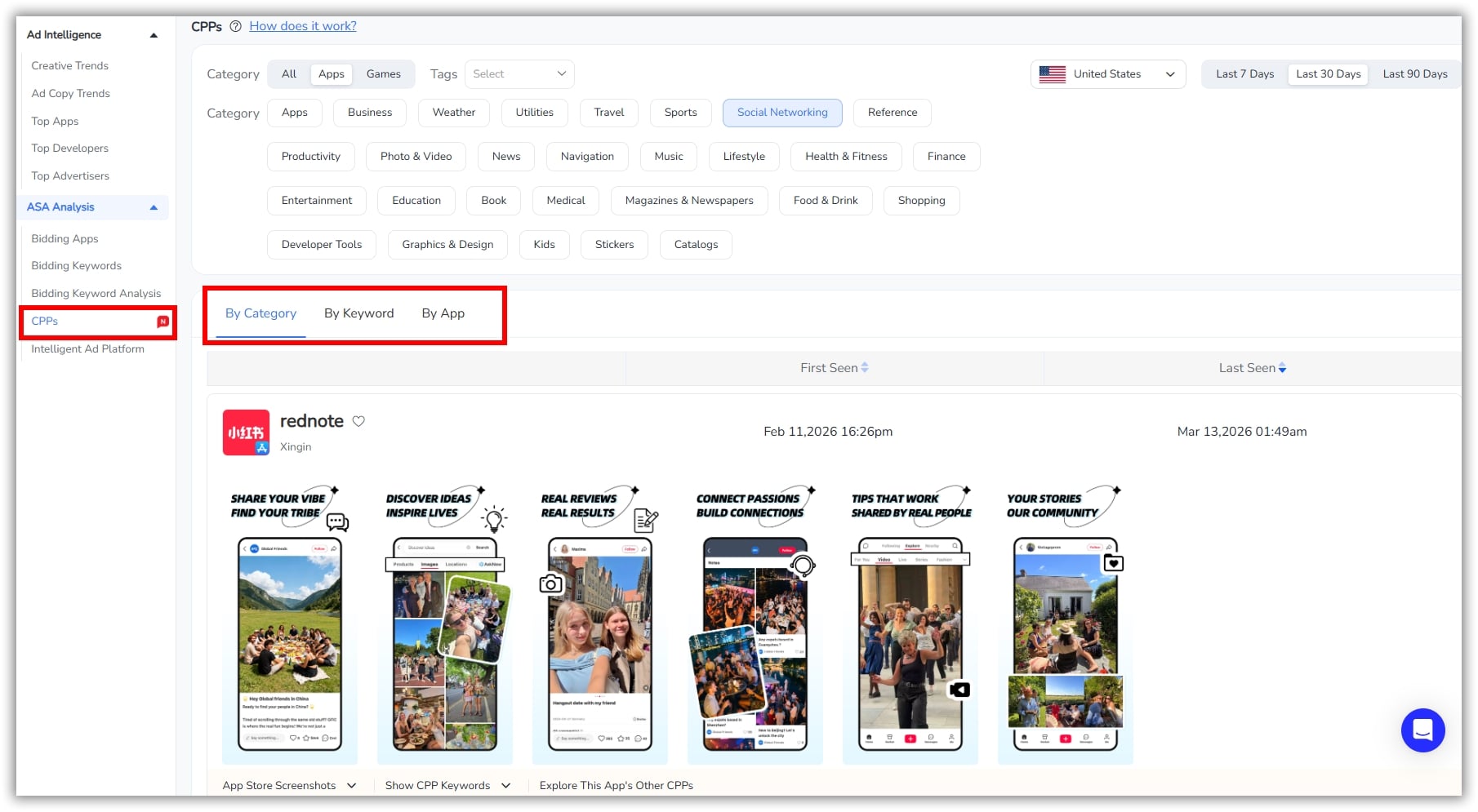The height and width of the screenshot is (812, 1478).
Task: Open the Tags select dropdown
Action: (519, 74)
